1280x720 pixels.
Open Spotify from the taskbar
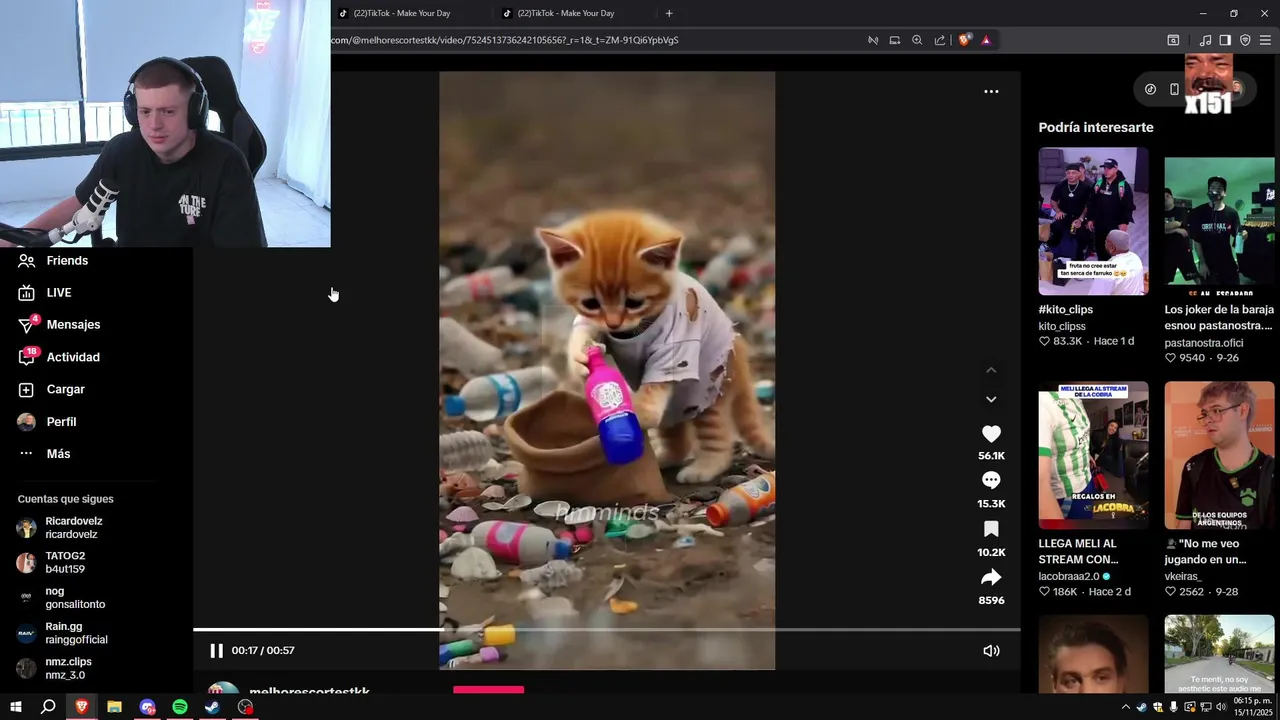[x=180, y=707]
